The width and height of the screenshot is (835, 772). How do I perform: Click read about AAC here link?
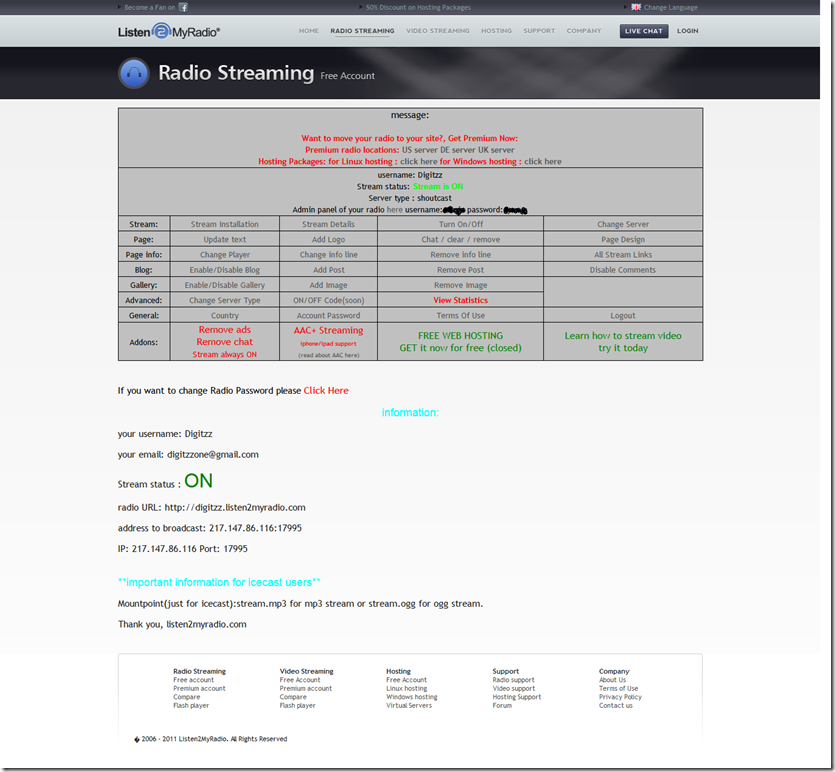click(x=329, y=355)
